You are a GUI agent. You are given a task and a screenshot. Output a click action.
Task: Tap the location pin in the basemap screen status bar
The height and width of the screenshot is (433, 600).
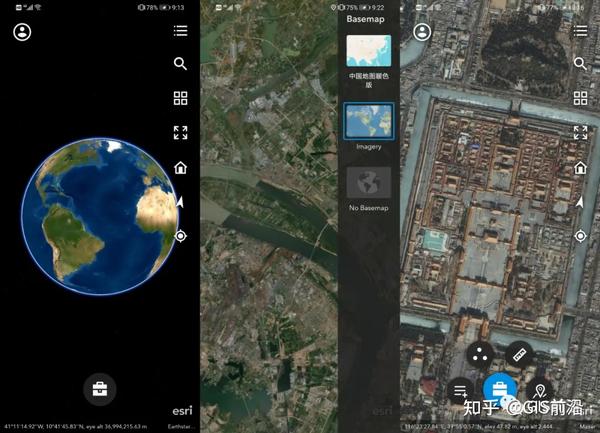pos(333,7)
